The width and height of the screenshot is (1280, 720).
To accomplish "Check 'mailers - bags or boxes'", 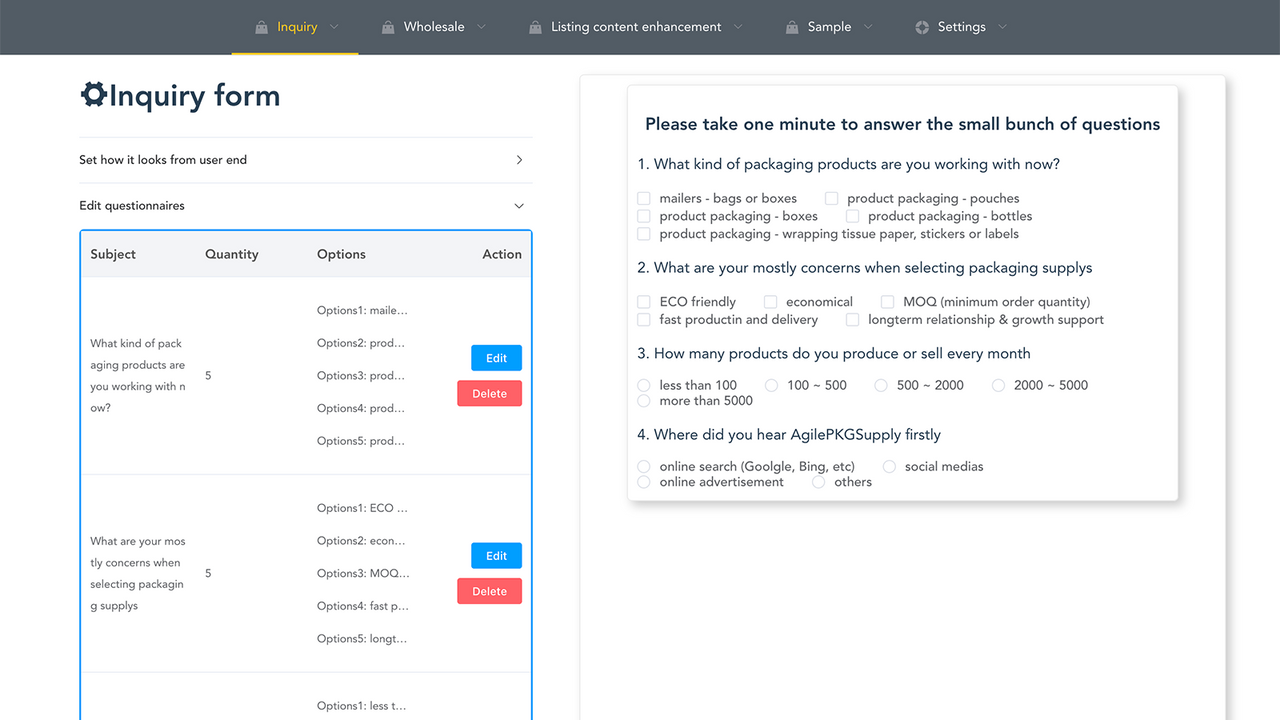I will 644,198.
